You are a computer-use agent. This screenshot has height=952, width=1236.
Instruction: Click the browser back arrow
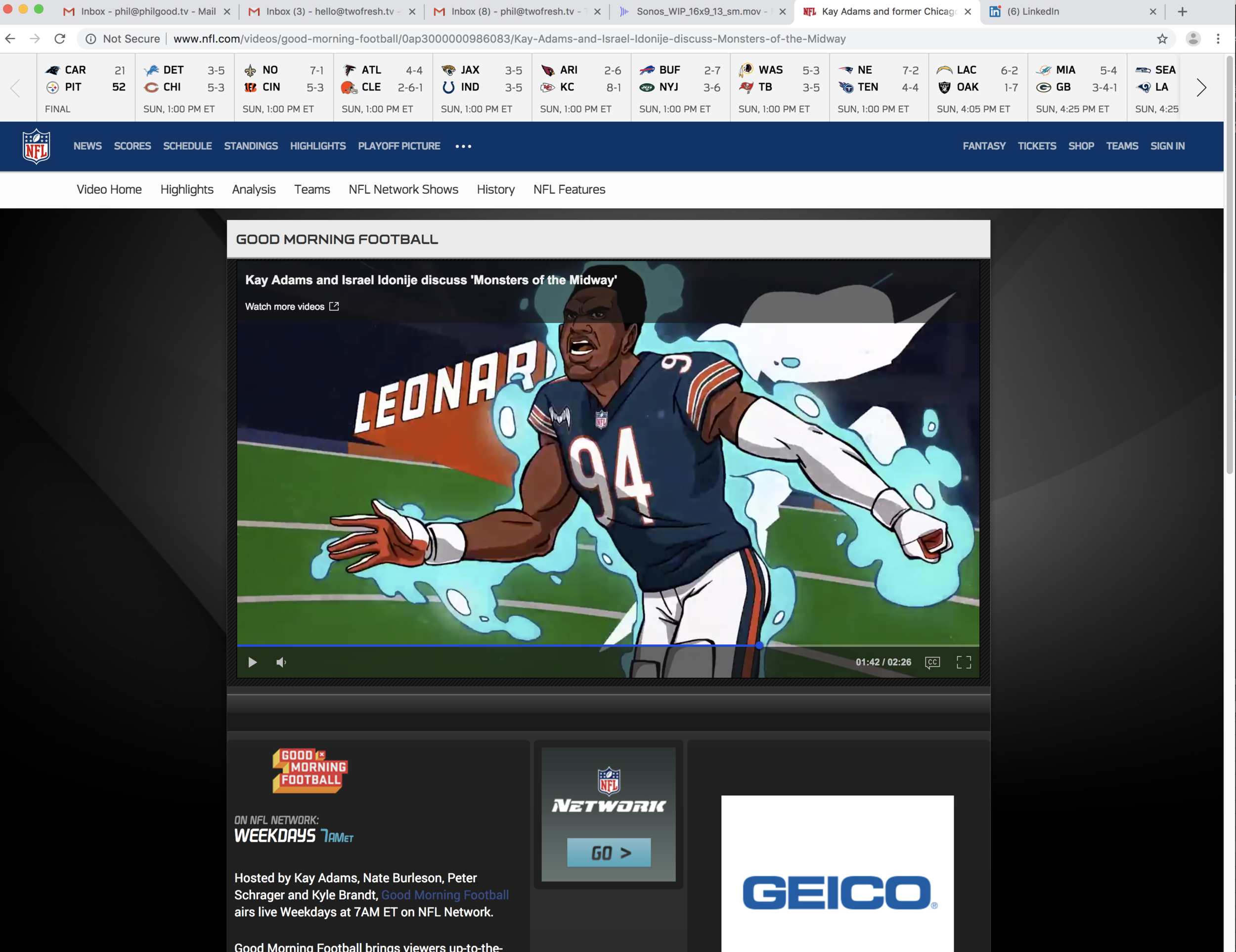pyautogui.click(x=10, y=39)
